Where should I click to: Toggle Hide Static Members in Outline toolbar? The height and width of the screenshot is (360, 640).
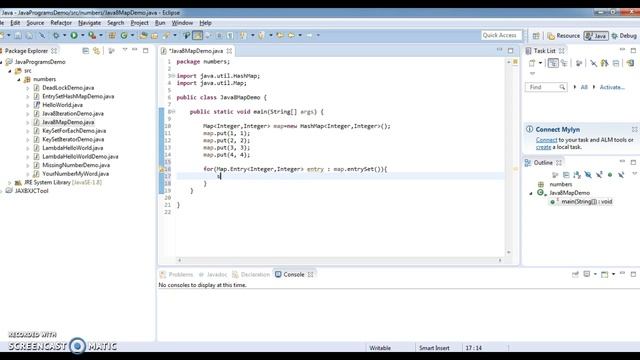point(599,175)
